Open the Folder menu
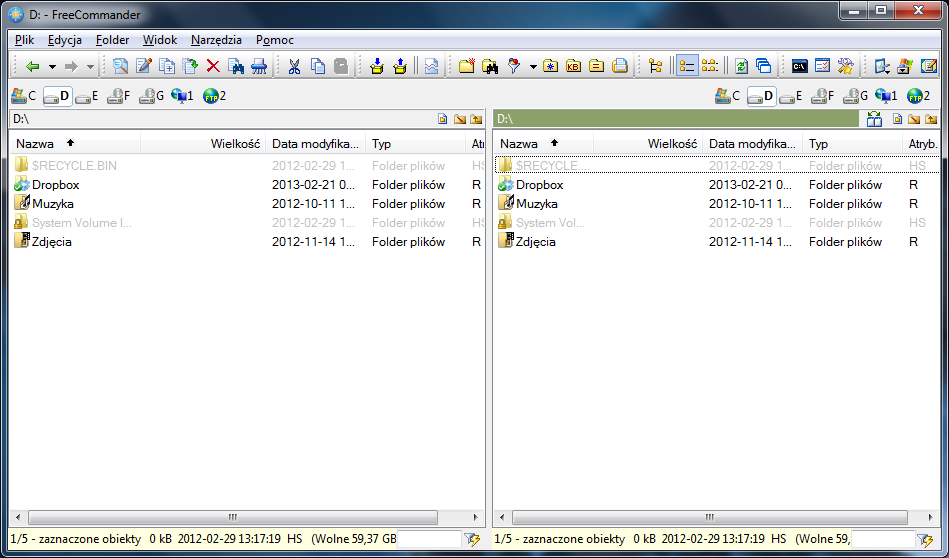The image size is (949, 558). [x=112, y=40]
